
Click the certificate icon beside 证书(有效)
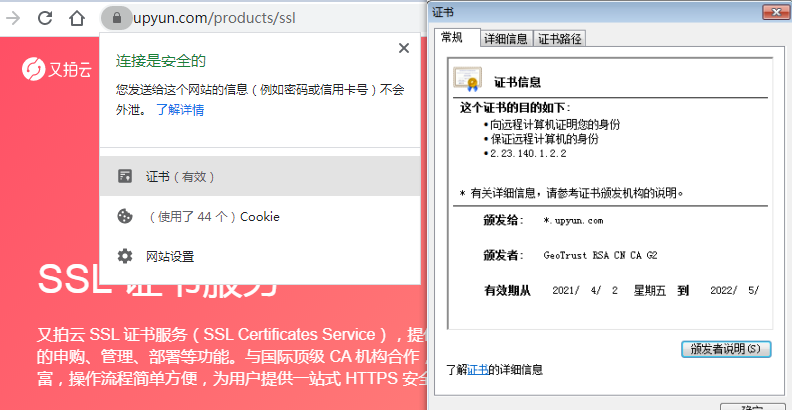click(x=125, y=176)
